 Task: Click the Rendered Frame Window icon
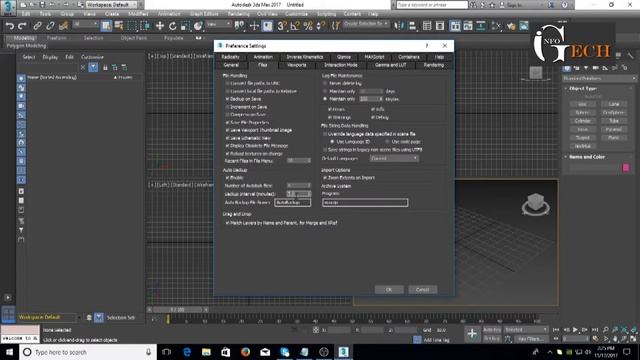pyautogui.click(x=524, y=26)
